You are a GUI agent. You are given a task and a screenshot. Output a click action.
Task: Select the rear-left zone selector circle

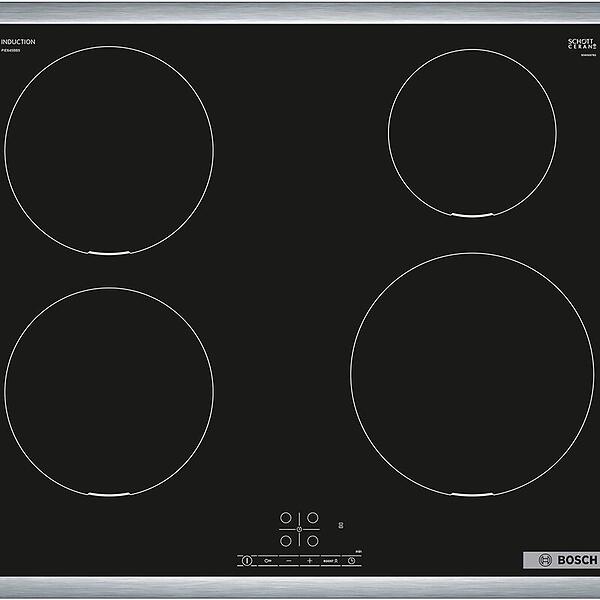pos(286,517)
